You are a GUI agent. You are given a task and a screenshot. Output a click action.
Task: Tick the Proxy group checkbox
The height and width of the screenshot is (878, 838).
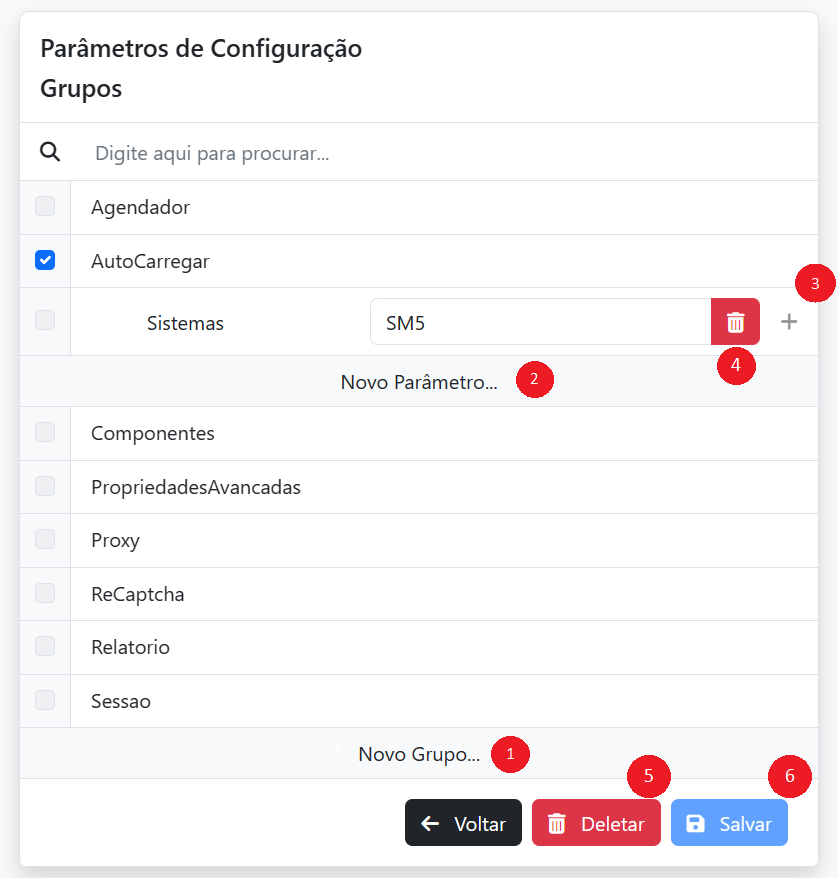point(45,540)
